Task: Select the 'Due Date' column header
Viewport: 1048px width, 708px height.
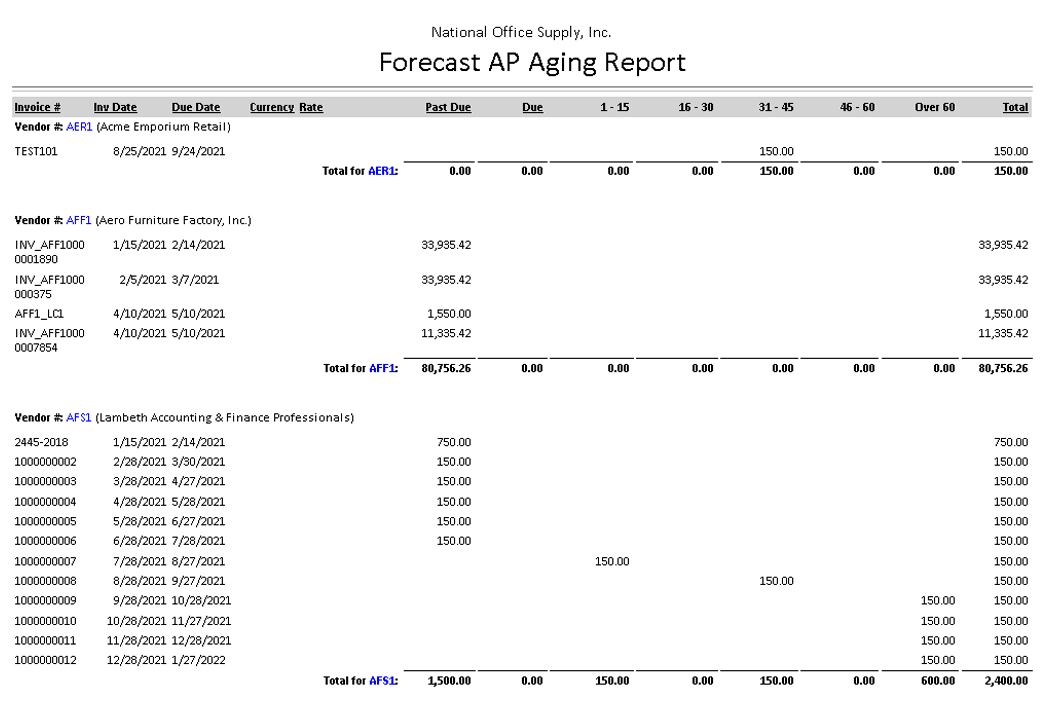Action: point(195,107)
